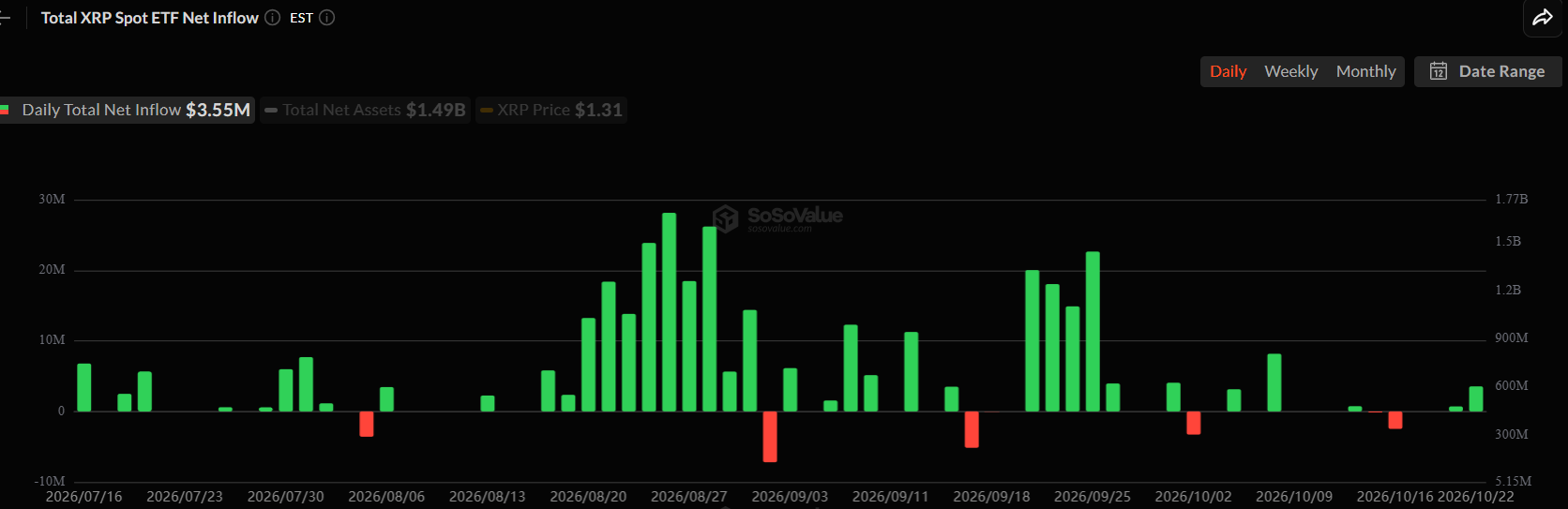1568x509 pixels.
Task: Select red bar near 2026/10/02
Action: tap(1194, 423)
